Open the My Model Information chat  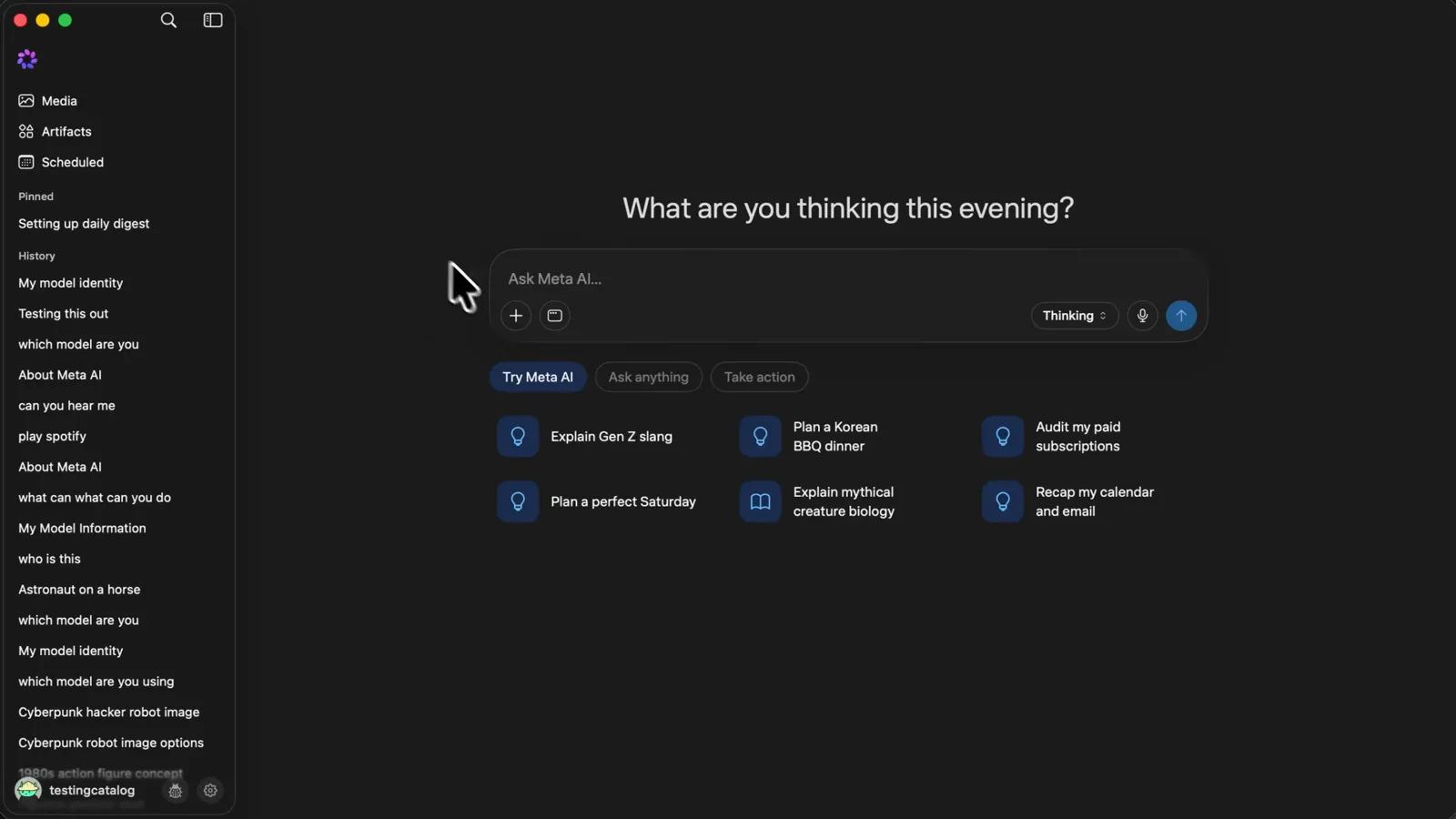[x=82, y=529]
